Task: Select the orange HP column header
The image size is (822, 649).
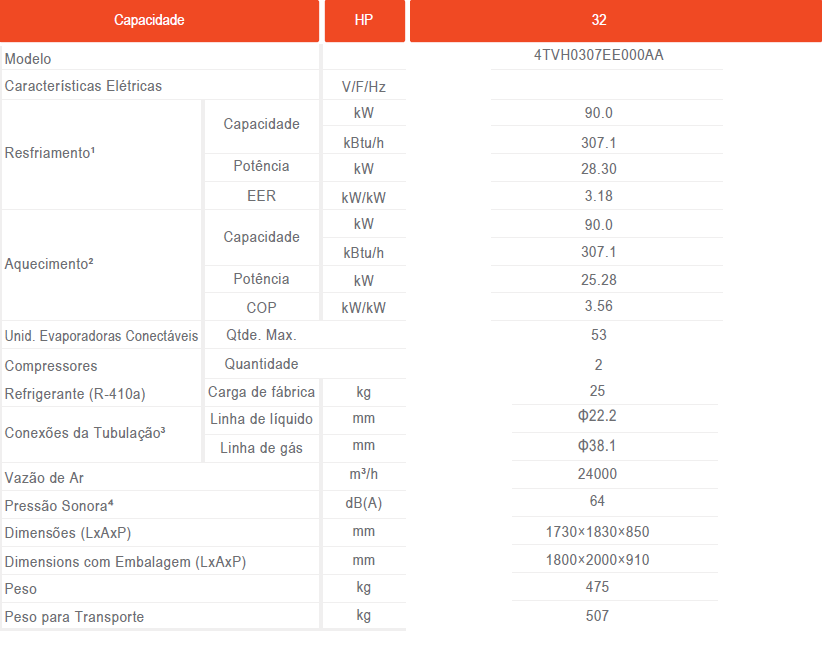Action: [x=364, y=20]
